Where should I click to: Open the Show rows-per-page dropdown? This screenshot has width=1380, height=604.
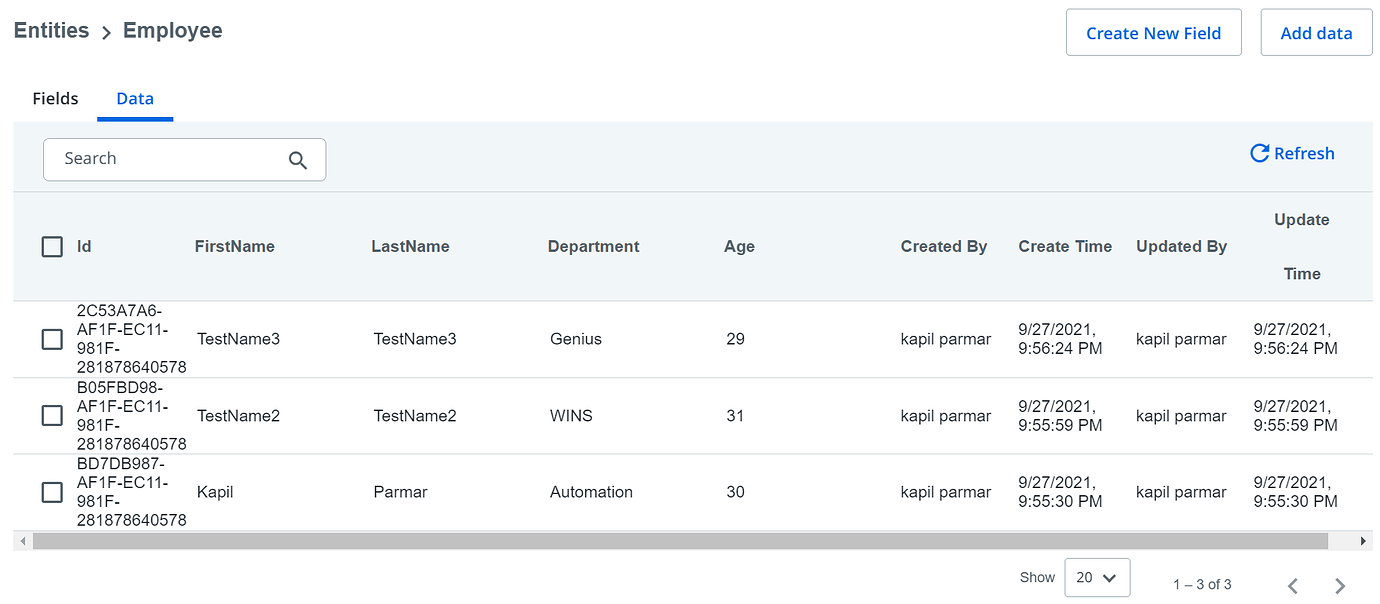(1097, 577)
